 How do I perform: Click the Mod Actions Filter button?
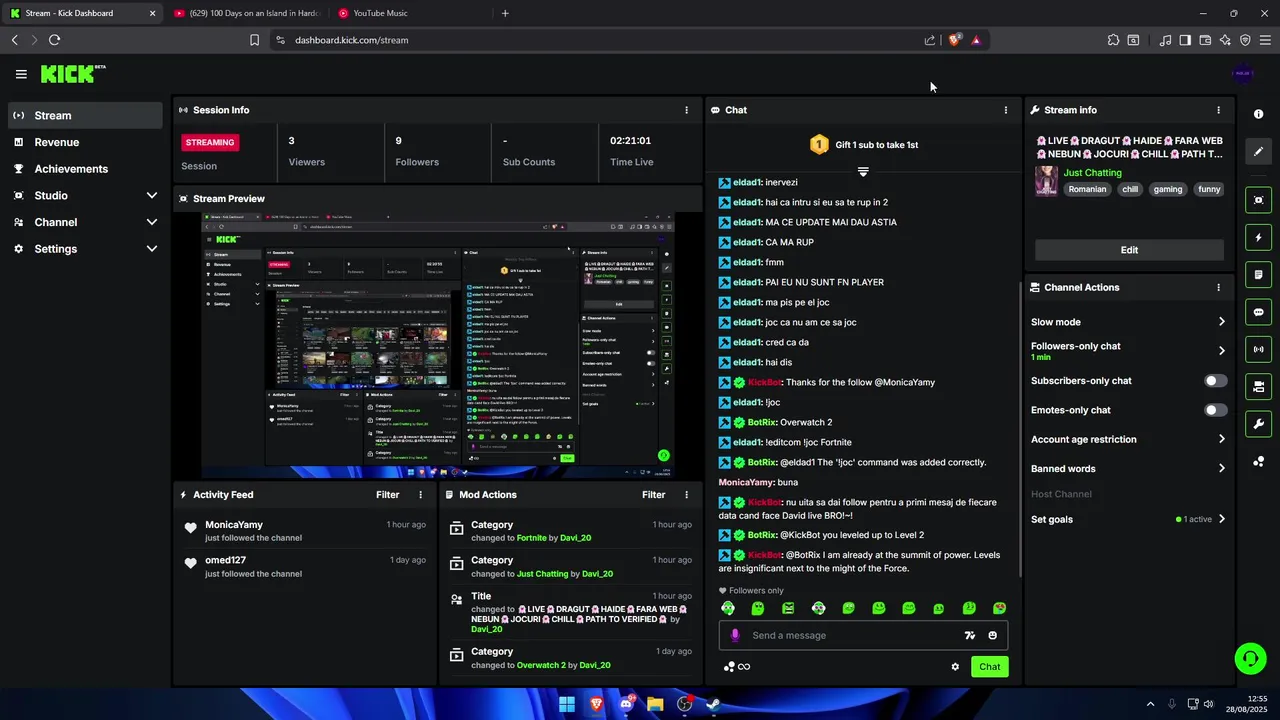(653, 495)
